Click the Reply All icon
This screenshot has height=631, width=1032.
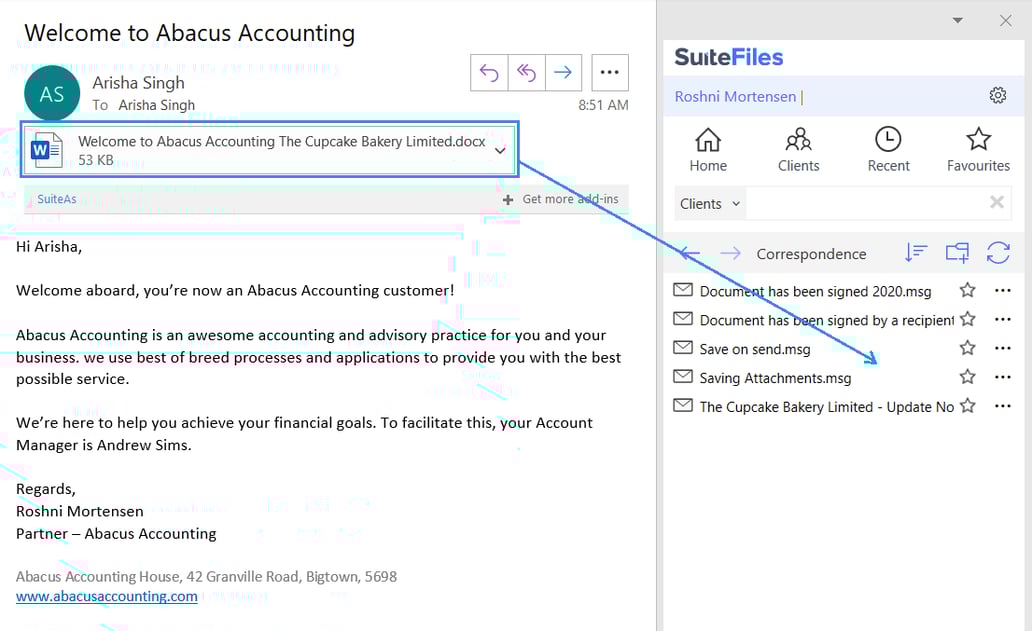click(x=526, y=72)
